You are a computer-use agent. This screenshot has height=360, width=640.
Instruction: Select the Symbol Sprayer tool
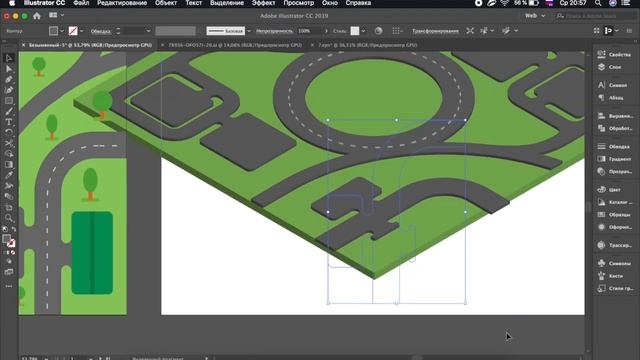point(9,186)
